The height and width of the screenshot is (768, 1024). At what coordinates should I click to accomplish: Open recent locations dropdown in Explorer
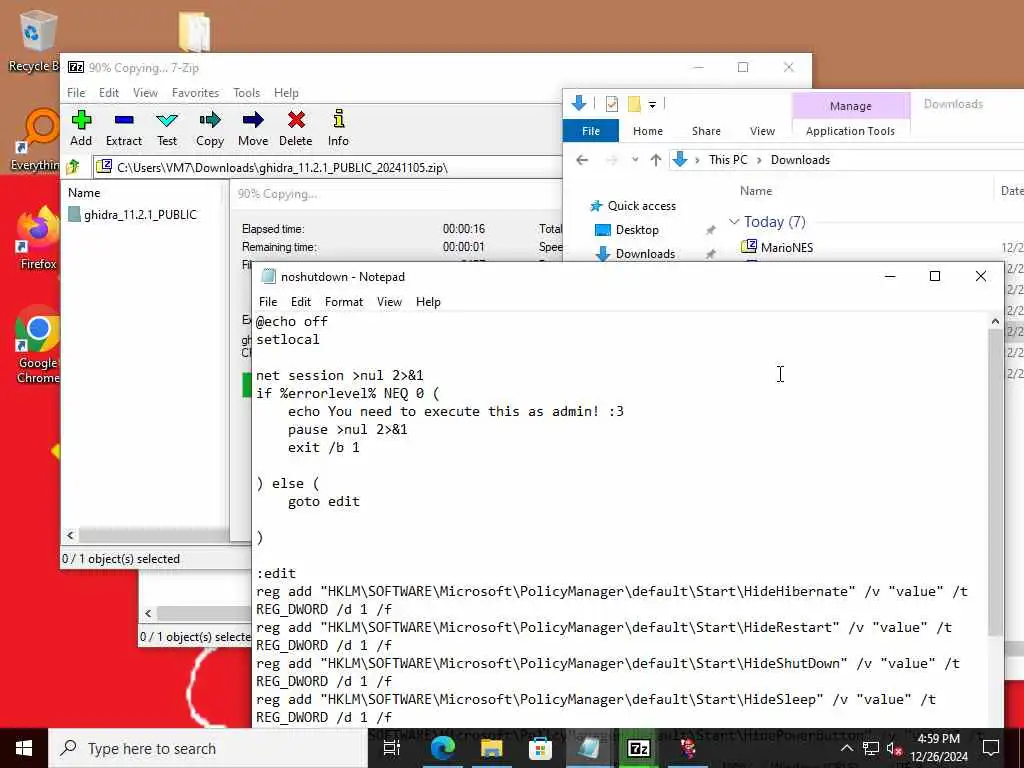(634, 160)
